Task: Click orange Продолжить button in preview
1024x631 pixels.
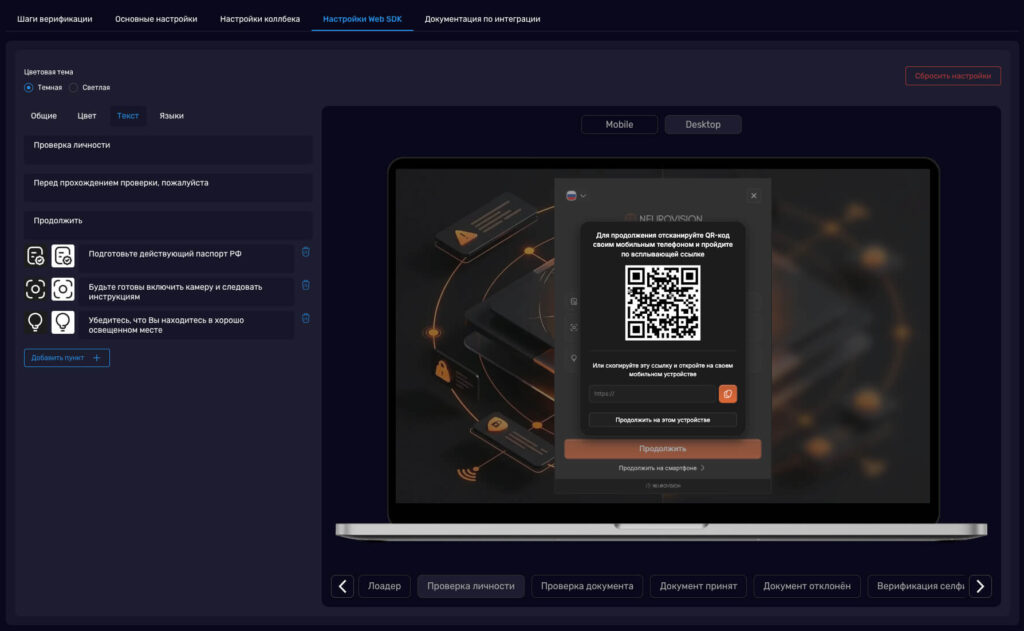Action: [x=662, y=449]
